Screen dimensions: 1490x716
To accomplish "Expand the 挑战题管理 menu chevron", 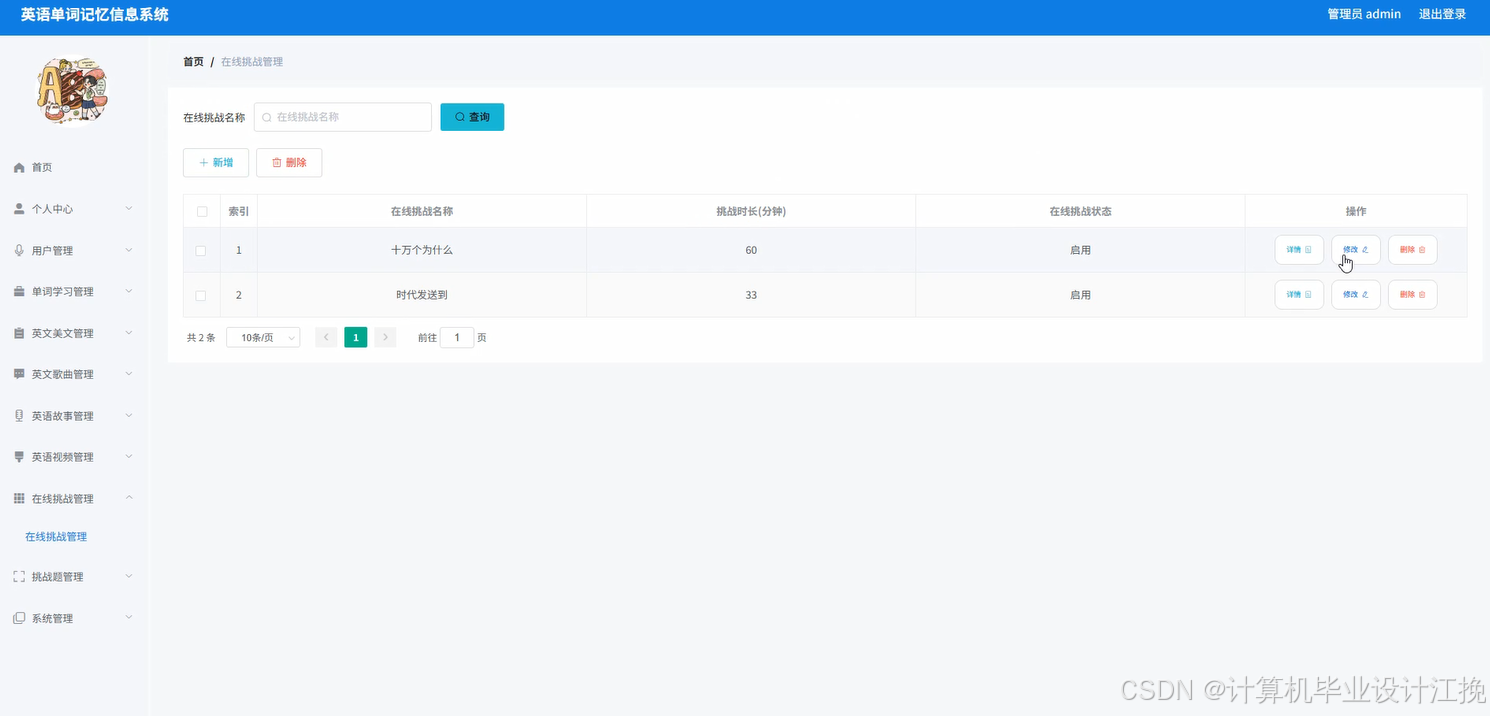I will [x=129, y=576].
